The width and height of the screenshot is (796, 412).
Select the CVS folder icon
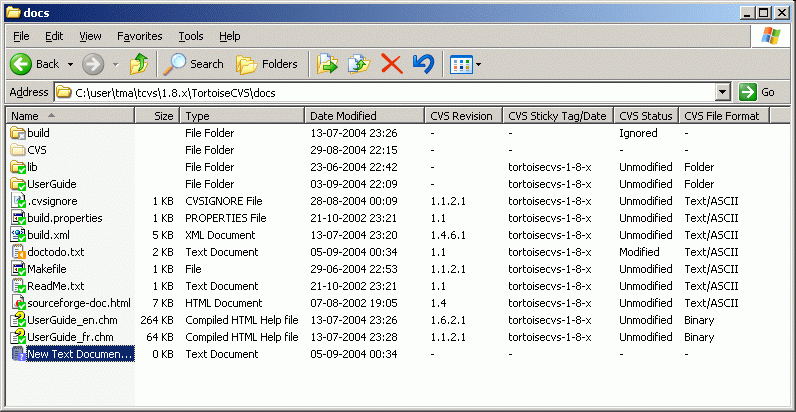[x=18, y=150]
